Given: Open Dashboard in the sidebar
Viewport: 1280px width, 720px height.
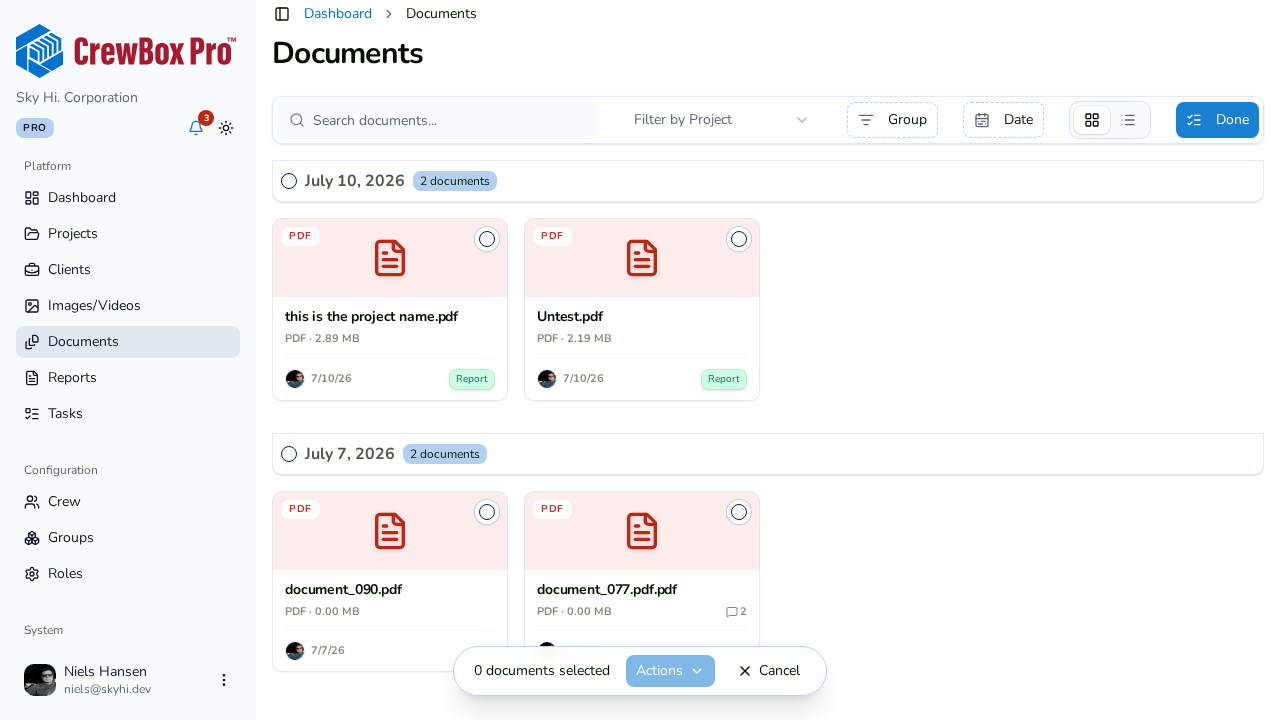Looking at the screenshot, I should tap(128, 198).
